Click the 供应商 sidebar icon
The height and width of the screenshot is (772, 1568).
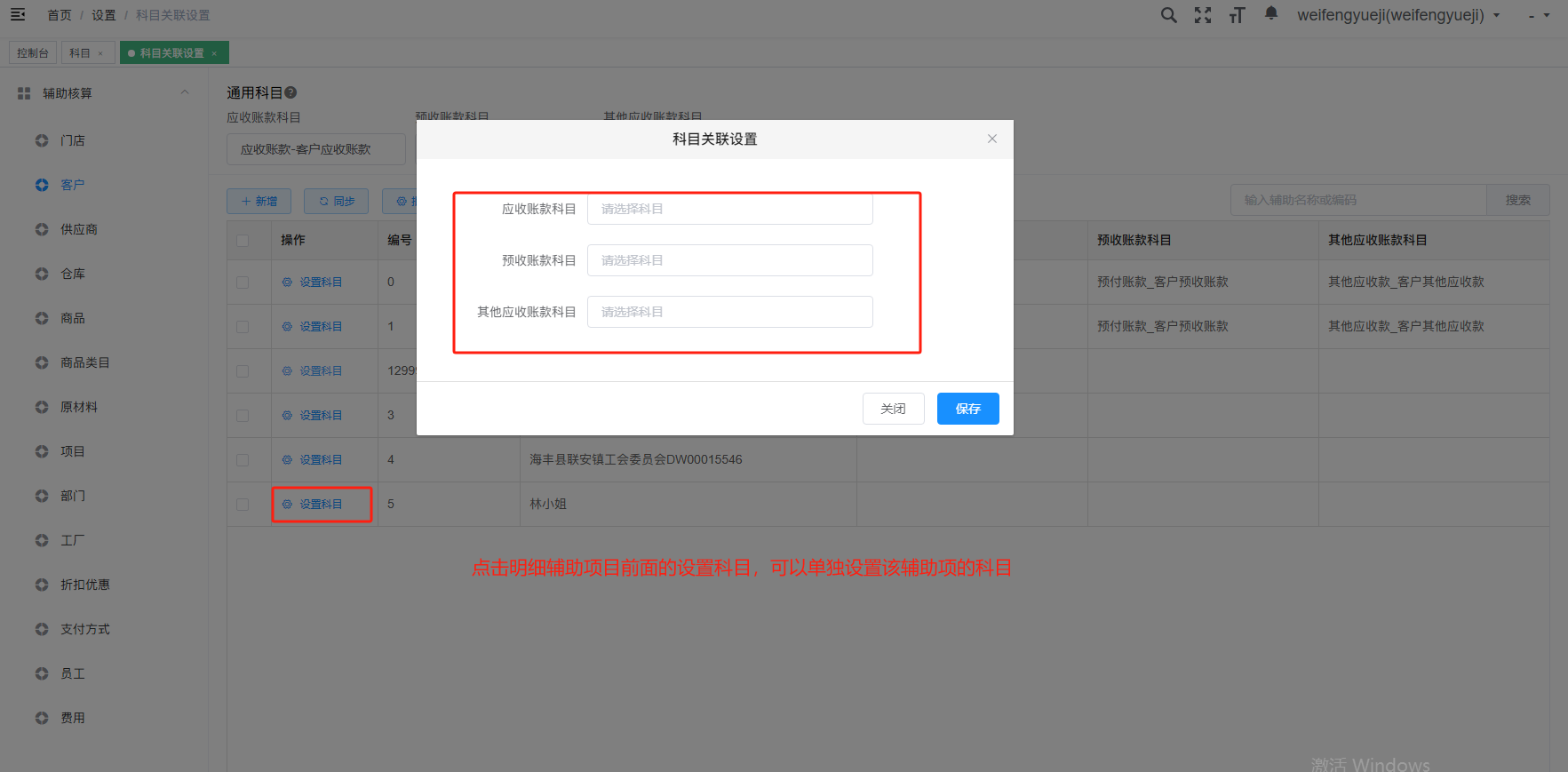[42, 229]
